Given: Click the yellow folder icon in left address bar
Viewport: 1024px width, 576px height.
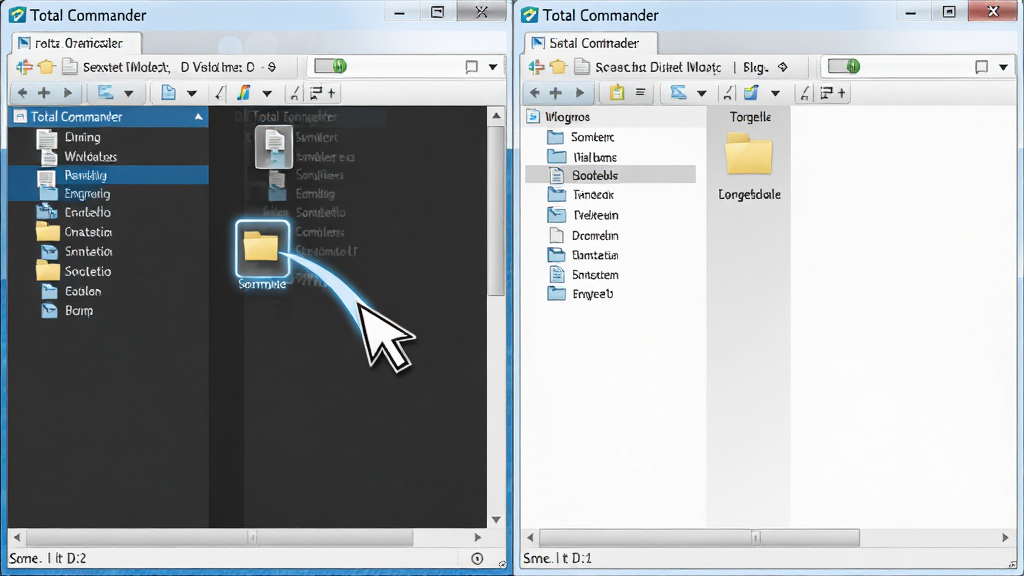Looking at the screenshot, I should pyautogui.click(x=46, y=67).
